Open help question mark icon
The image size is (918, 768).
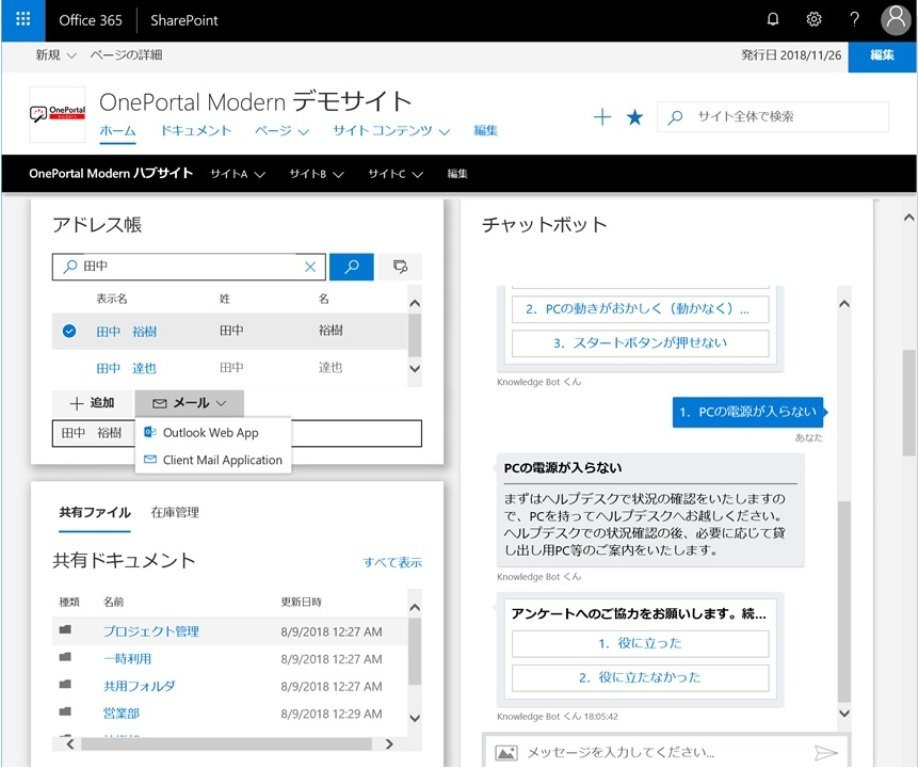854,20
